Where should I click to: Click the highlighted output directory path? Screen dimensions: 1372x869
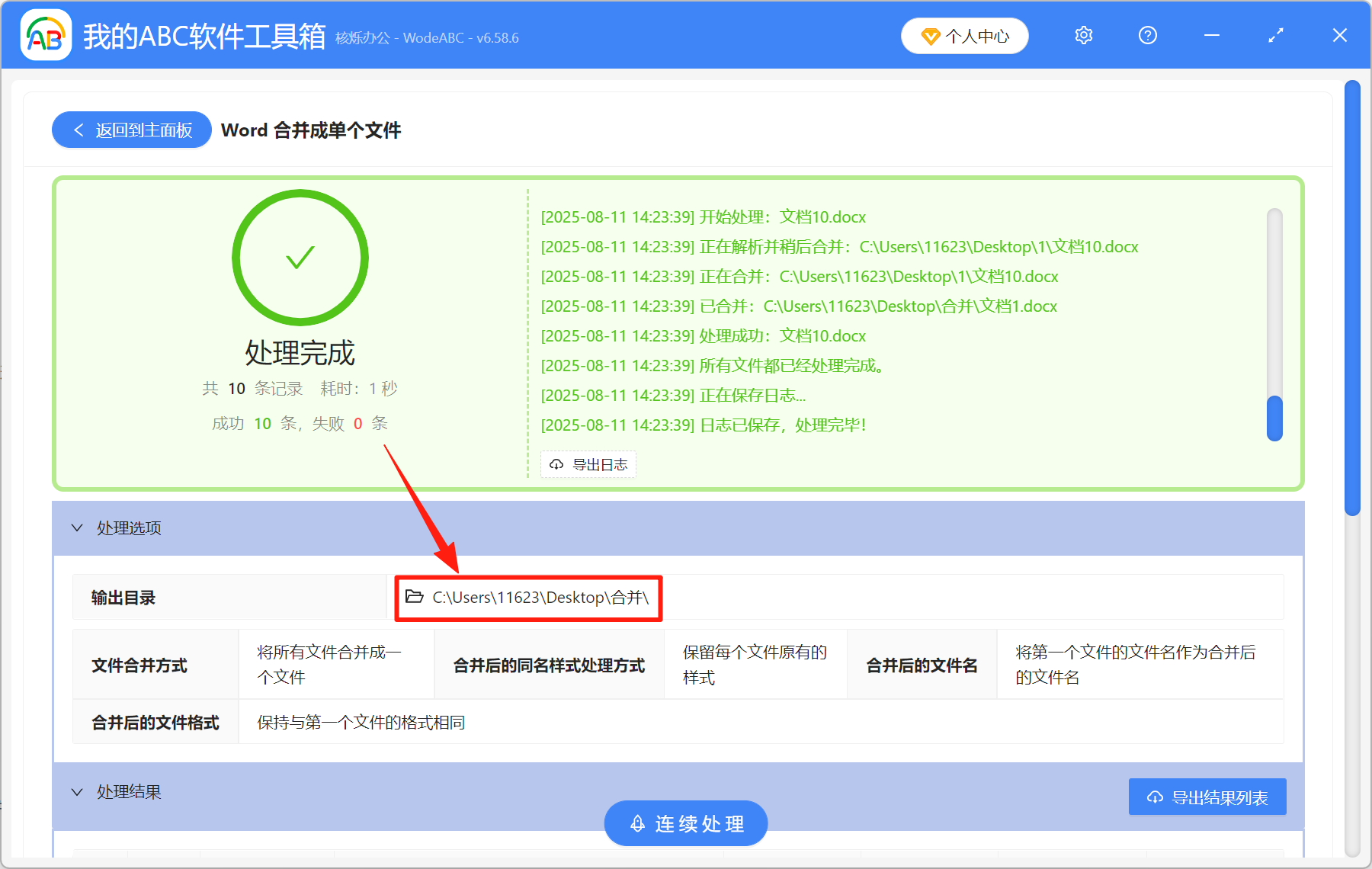pyautogui.click(x=539, y=598)
